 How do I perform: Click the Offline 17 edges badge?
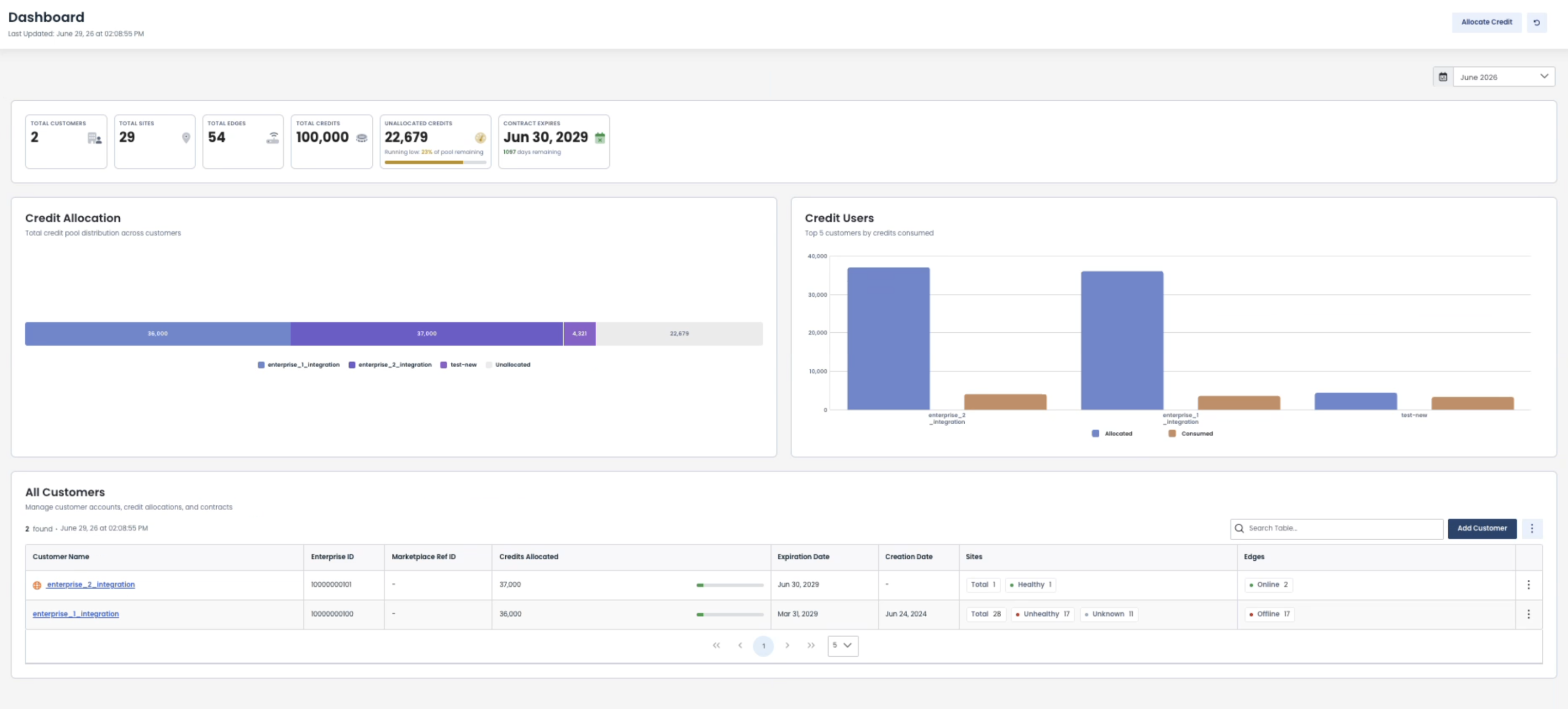pyautogui.click(x=1269, y=614)
